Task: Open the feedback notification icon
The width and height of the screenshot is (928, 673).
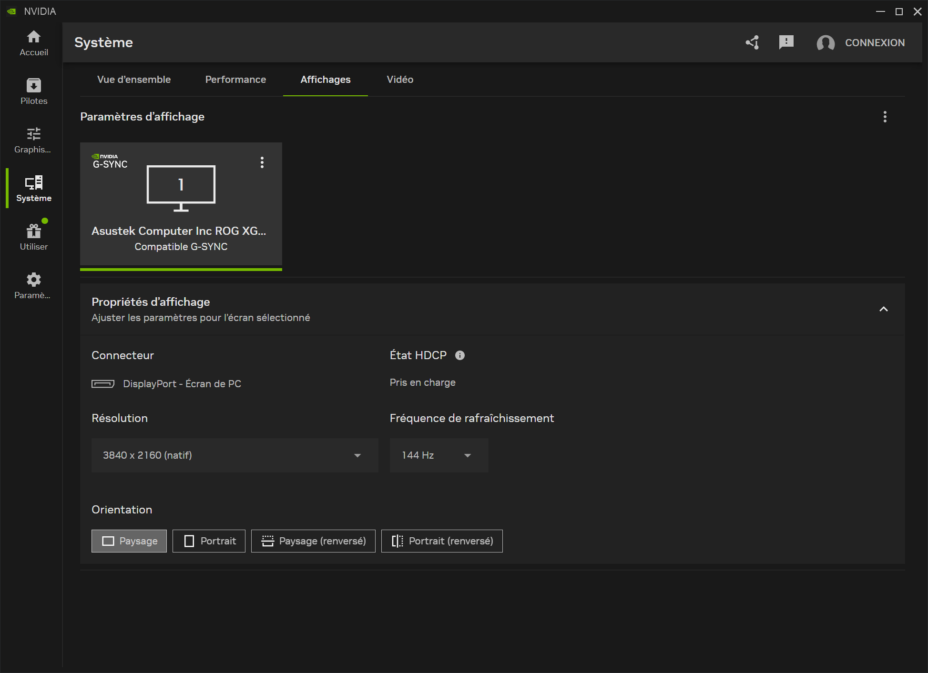Action: point(786,43)
